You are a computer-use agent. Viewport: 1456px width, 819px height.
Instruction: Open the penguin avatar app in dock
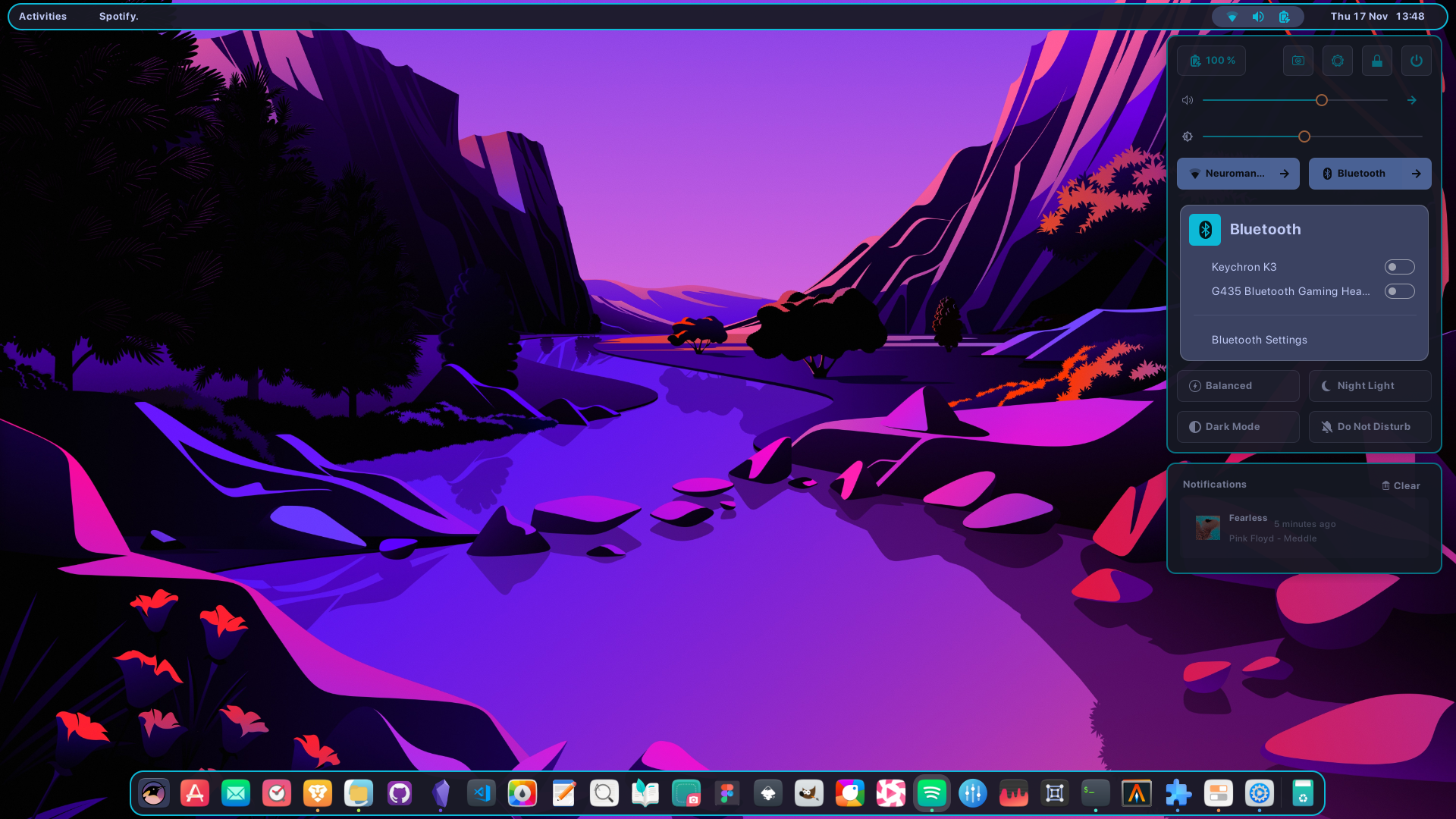pyautogui.click(x=154, y=793)
